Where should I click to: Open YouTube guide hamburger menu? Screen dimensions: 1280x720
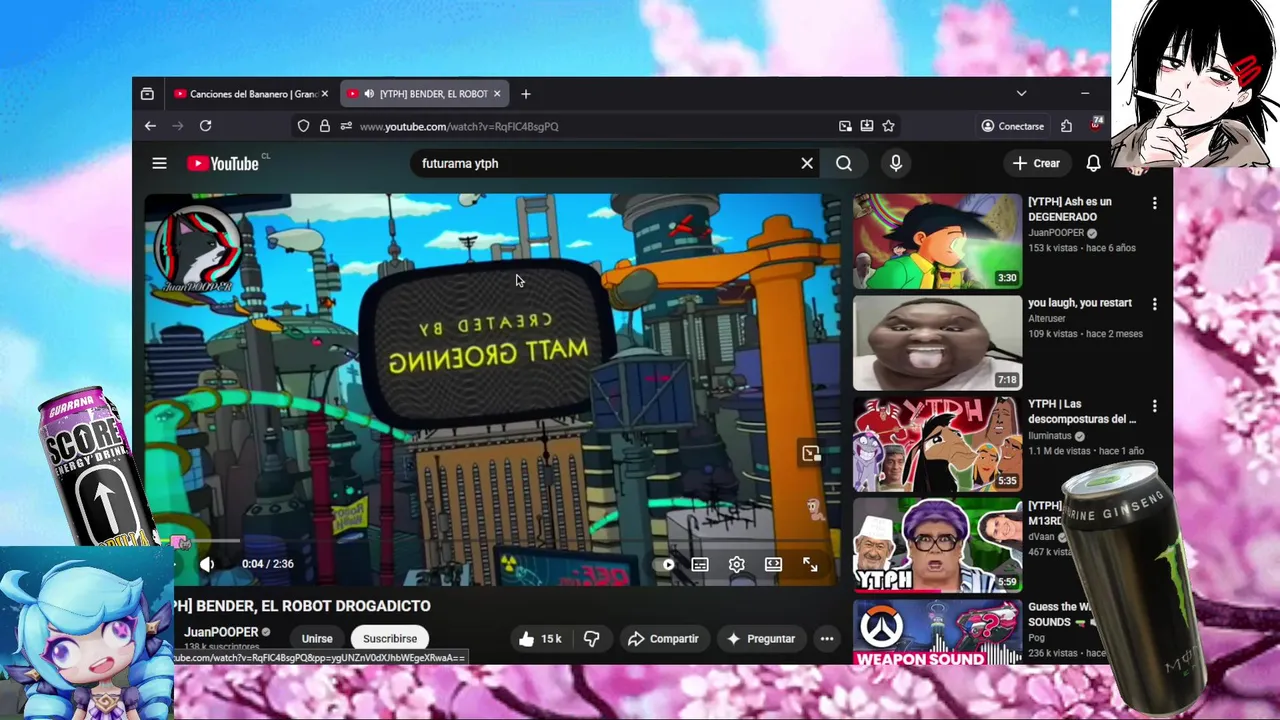click(x=159, y=163)
